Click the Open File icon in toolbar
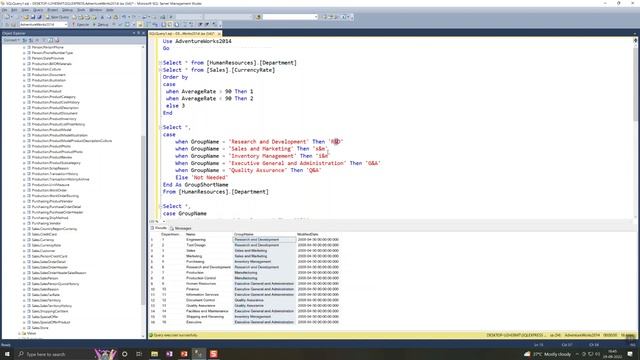The image size is (640, 360). point(27,17)
